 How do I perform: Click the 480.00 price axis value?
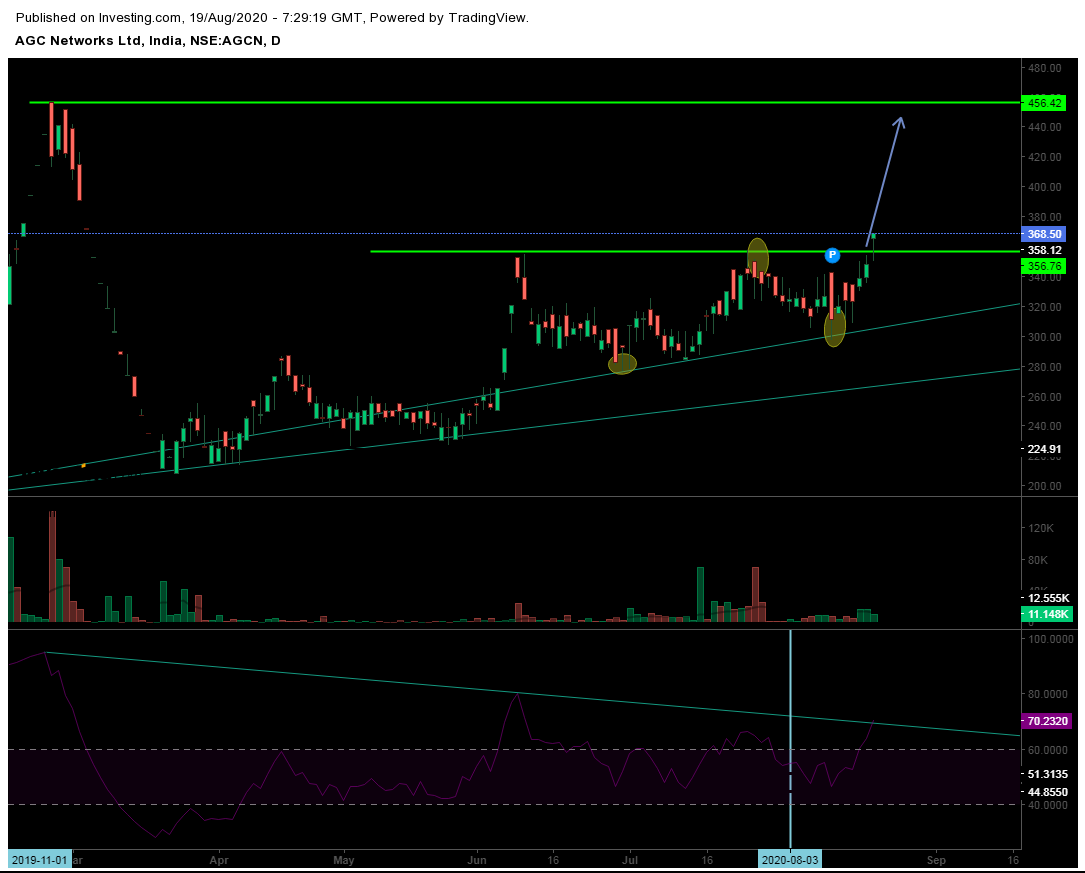1045,68
